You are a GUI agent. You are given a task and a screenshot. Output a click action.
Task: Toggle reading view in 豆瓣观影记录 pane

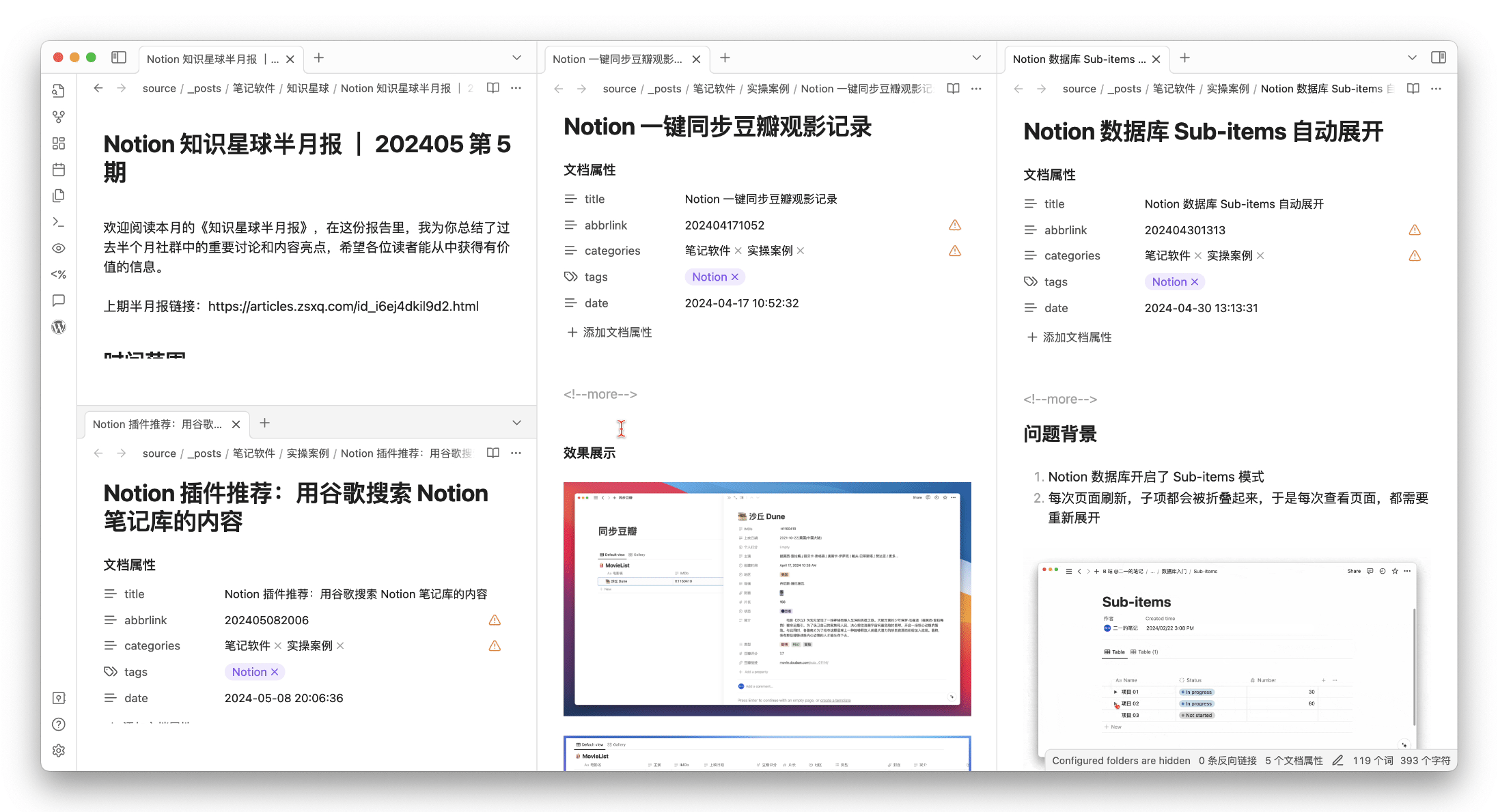(954, 89)
